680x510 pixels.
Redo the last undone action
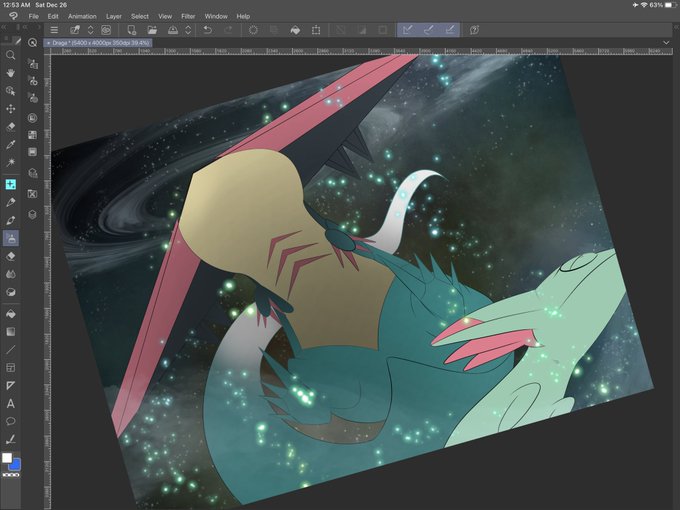click(x=228, y=30)
